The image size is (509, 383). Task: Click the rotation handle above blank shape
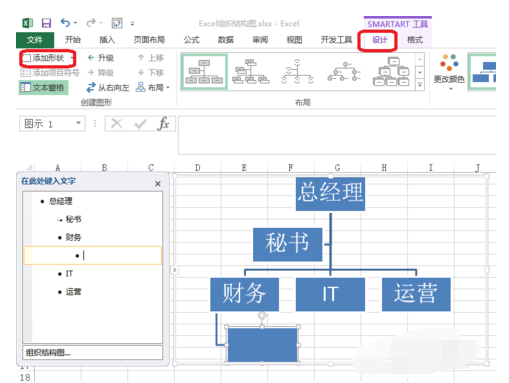pos(263,315)
